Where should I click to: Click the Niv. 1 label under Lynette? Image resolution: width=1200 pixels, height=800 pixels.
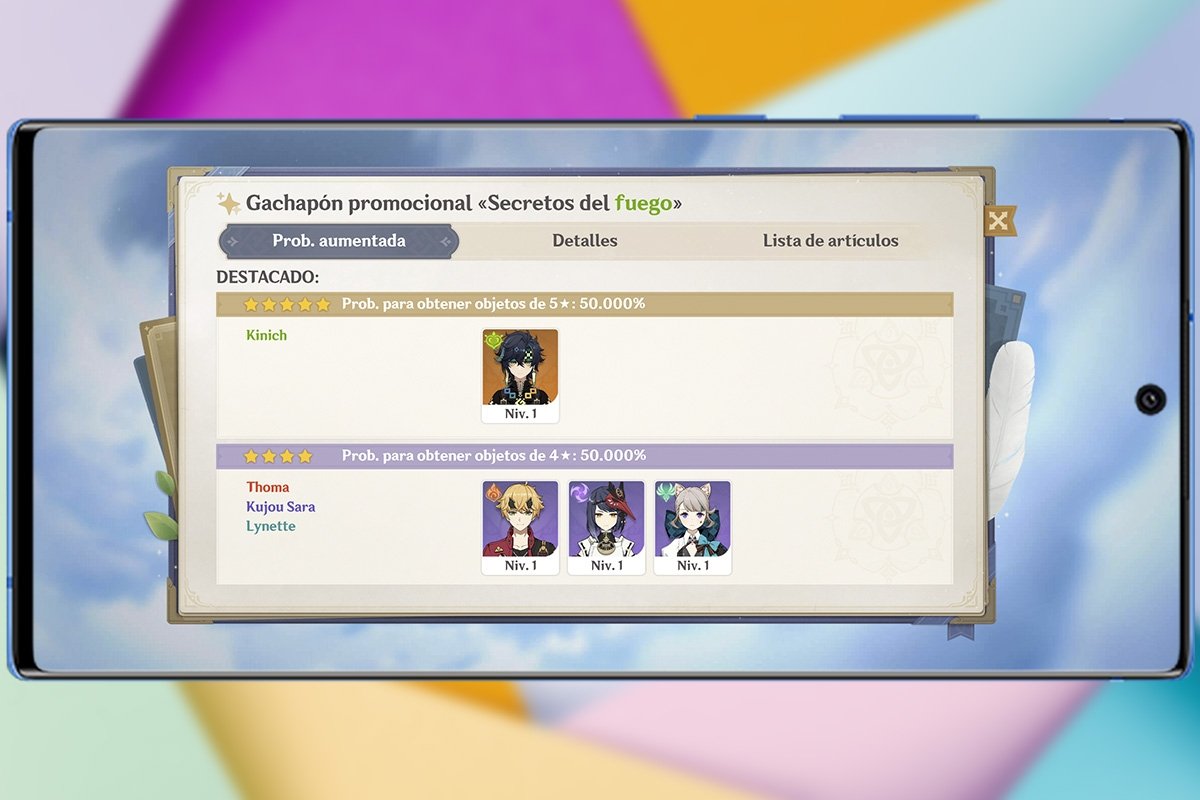coord(692,566)
